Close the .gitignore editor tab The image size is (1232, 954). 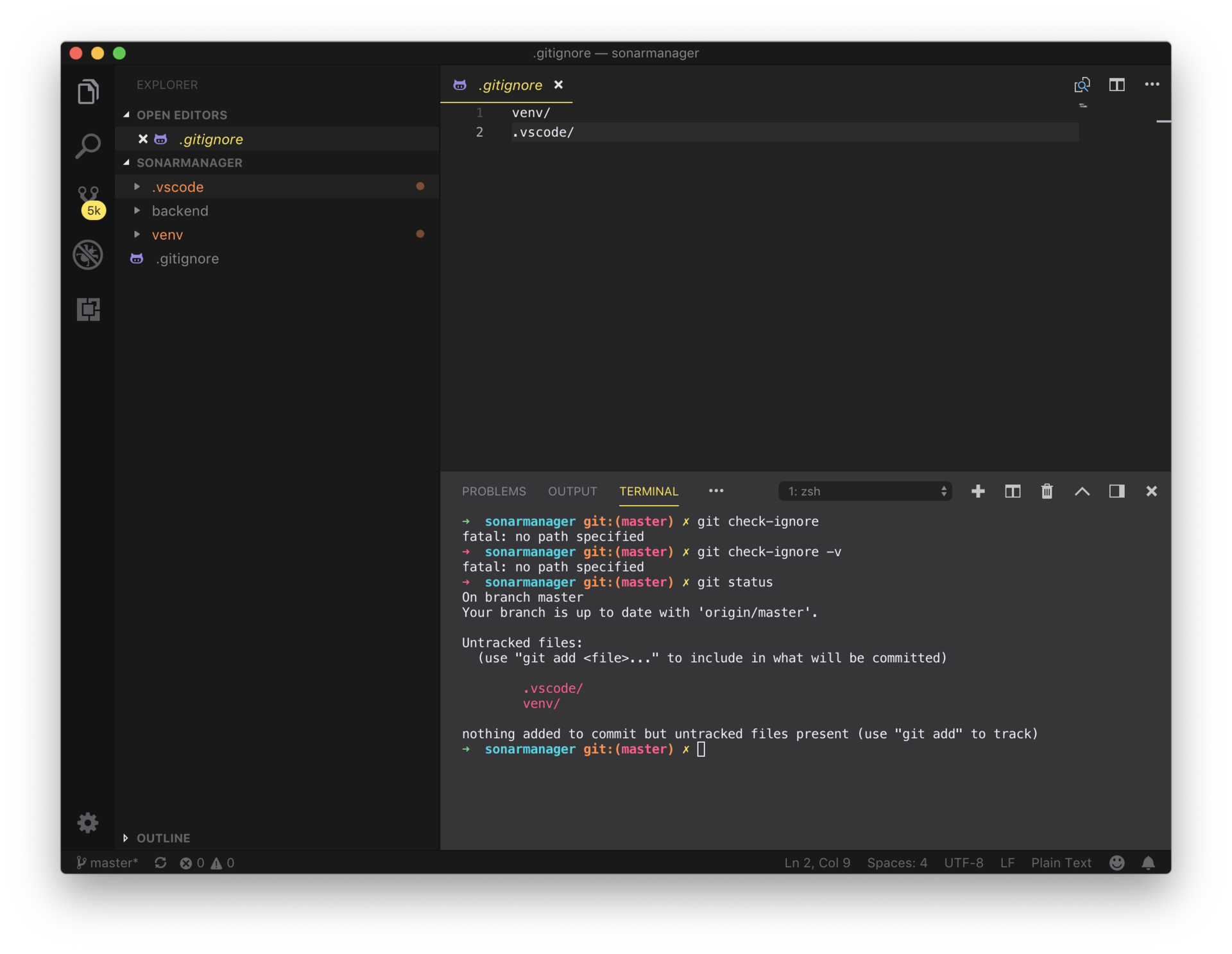[558, 85]
